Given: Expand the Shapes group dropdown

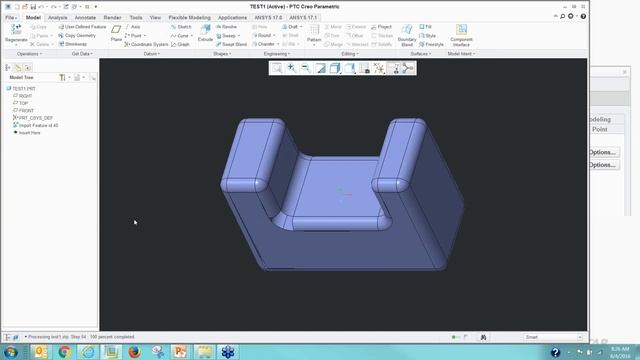Looking at the screenshot, I should [222, 54].
